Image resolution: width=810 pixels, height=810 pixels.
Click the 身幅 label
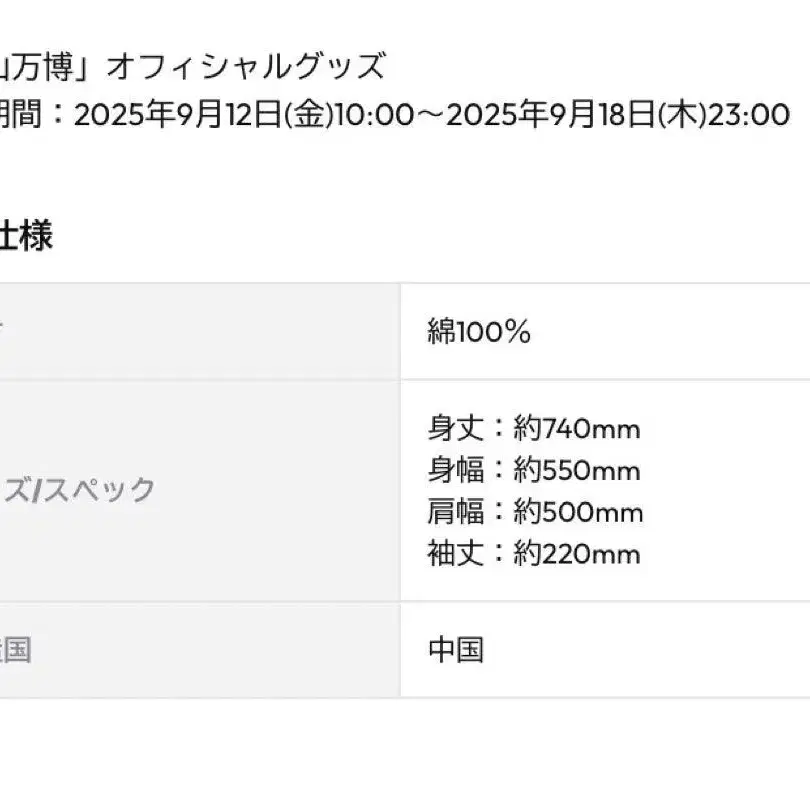456,471
